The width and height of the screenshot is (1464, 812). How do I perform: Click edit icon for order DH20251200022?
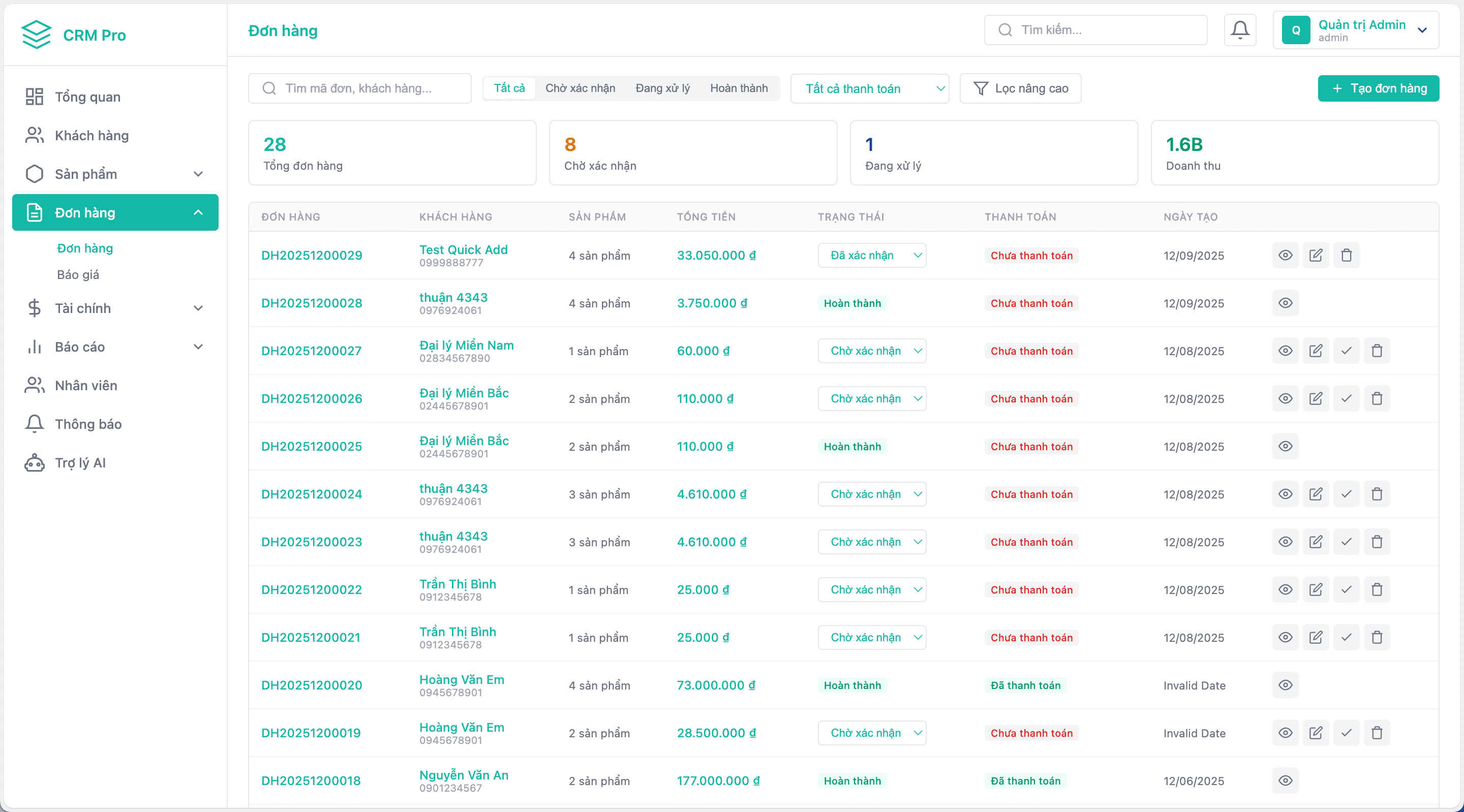1316,589
